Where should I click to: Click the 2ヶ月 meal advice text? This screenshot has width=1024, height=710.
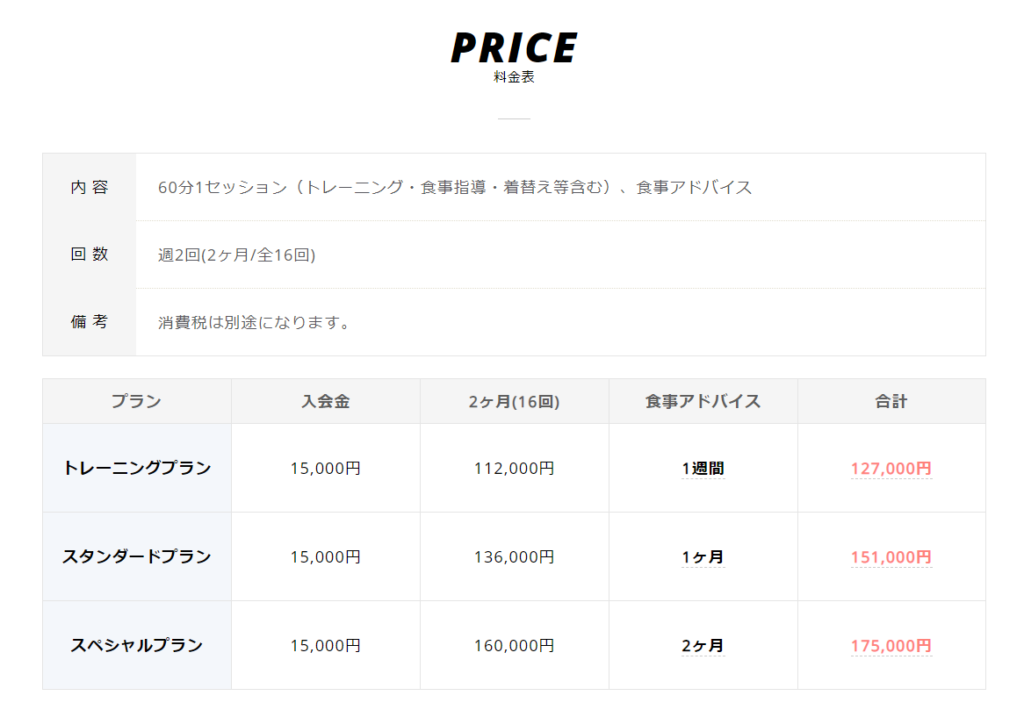pyautogui.click(x=703, y=646)
